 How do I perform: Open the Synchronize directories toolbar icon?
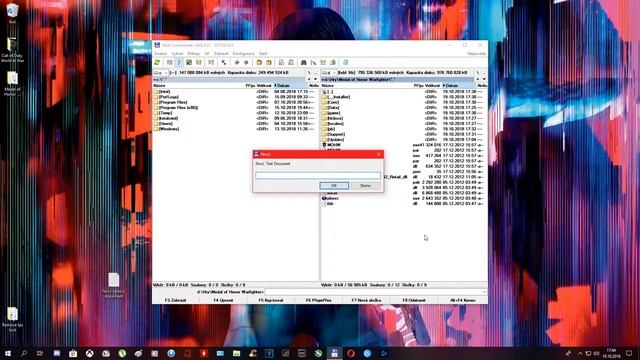(x=323, y=62)
